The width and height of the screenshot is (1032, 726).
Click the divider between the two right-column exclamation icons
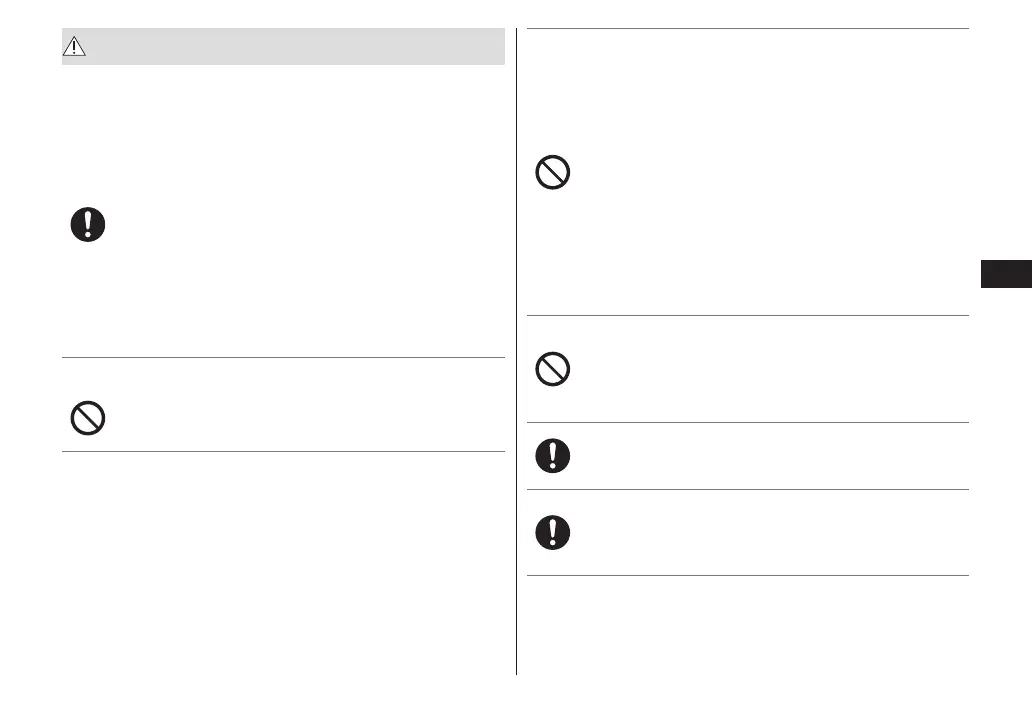tap(747, 490)
